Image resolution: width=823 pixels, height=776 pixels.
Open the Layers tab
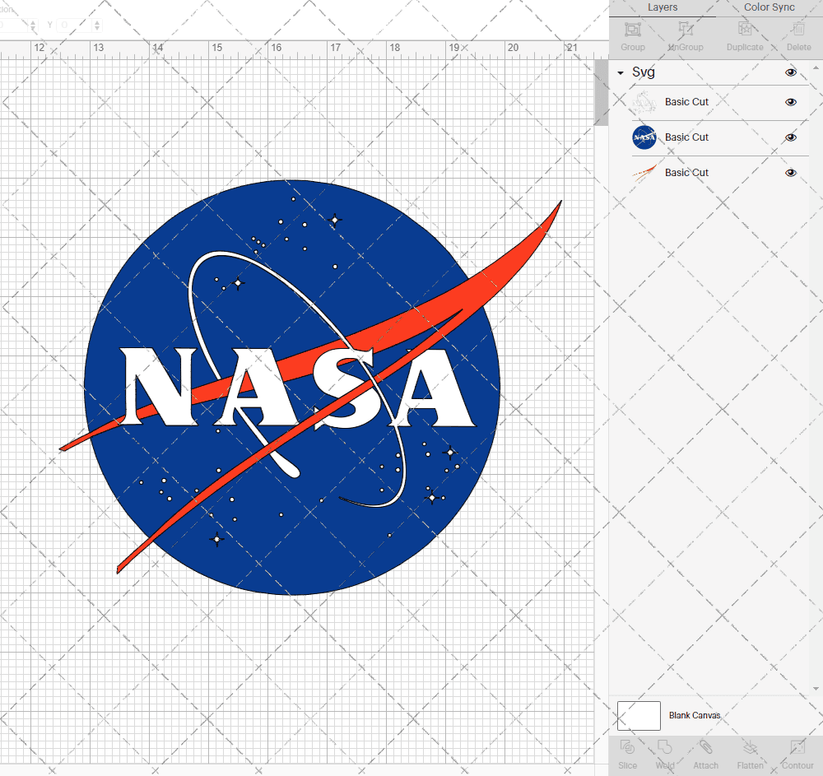pyautogui.click(x=662, y=7)
